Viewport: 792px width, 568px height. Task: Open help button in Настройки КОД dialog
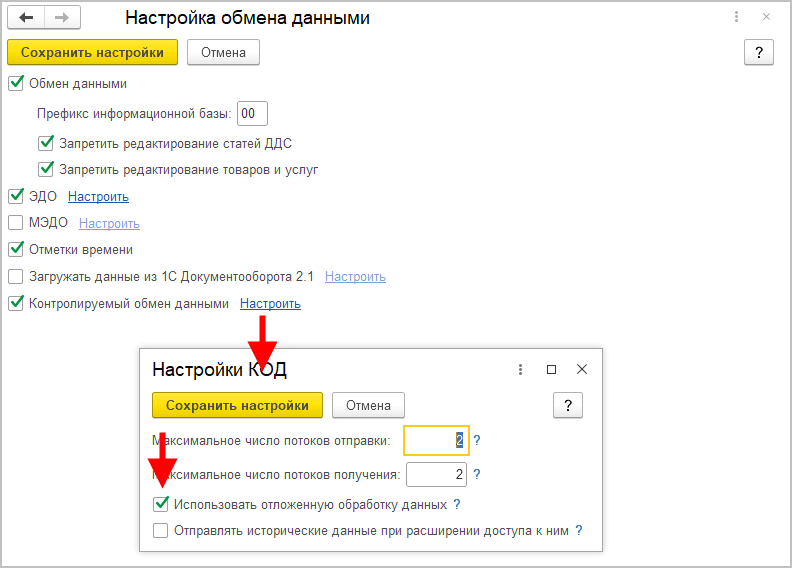[x=568, y=405]
